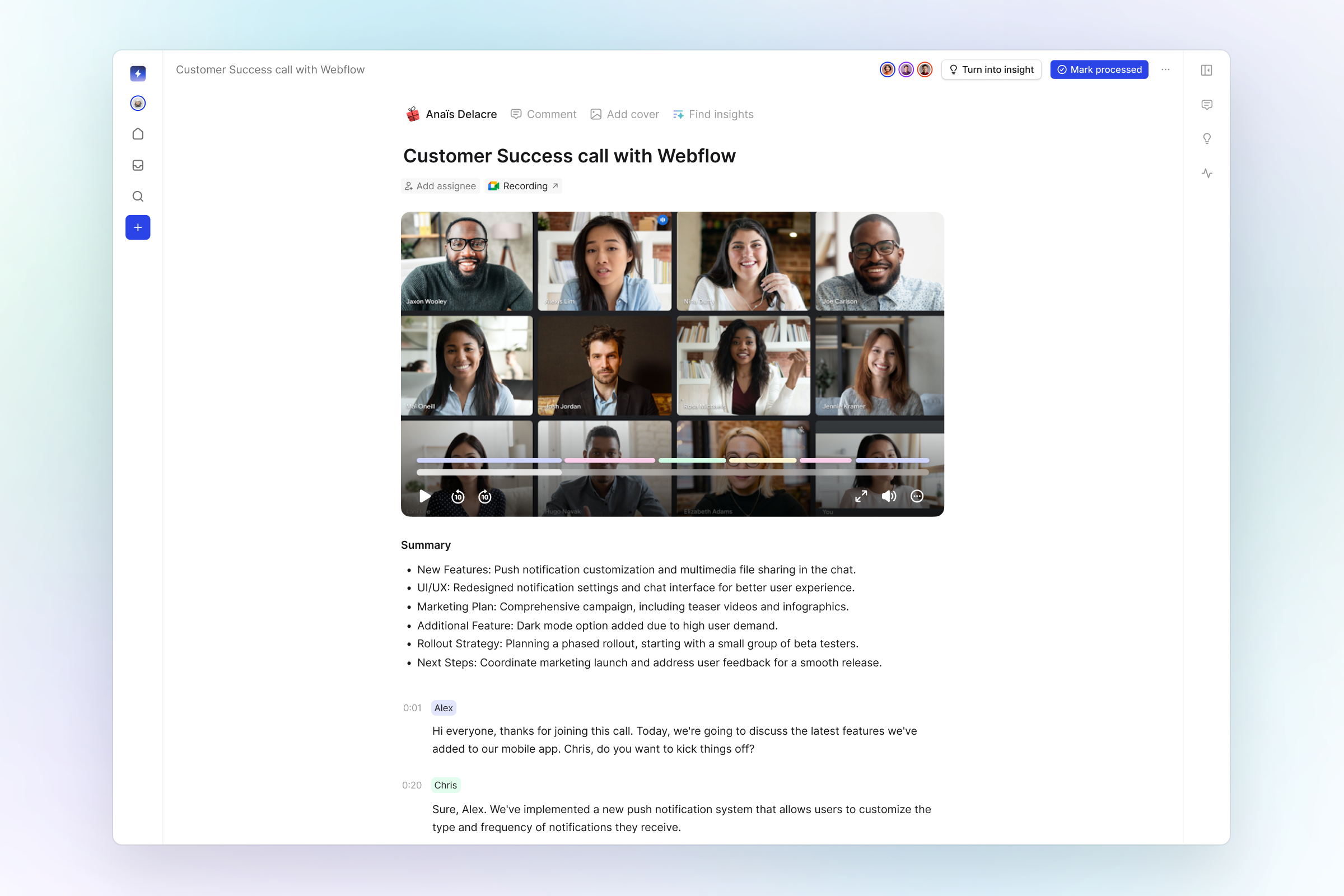
Task: Click the second collaborator avatar in header
Action: click(906, 69)
